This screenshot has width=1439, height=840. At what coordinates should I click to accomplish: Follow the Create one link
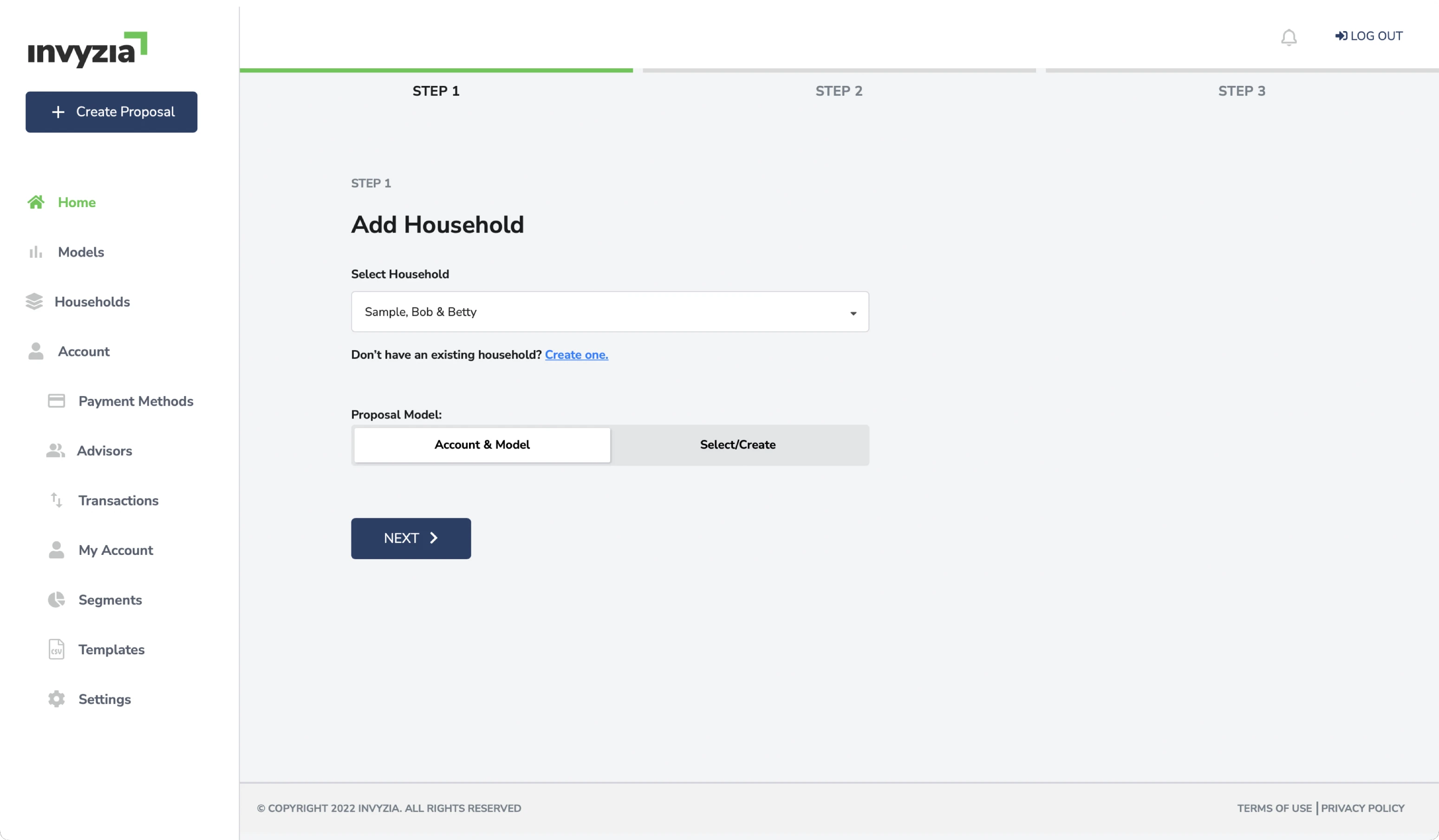(576, 355)
